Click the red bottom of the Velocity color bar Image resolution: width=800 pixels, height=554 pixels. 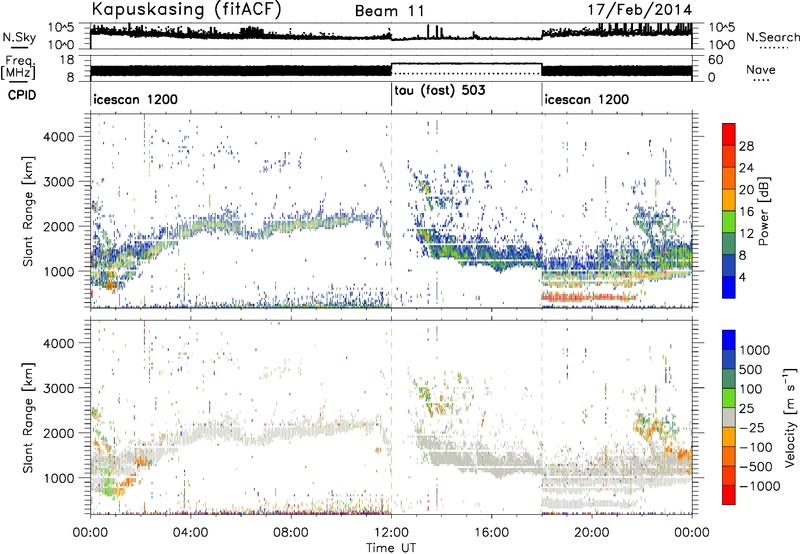[x=729, y=495]
